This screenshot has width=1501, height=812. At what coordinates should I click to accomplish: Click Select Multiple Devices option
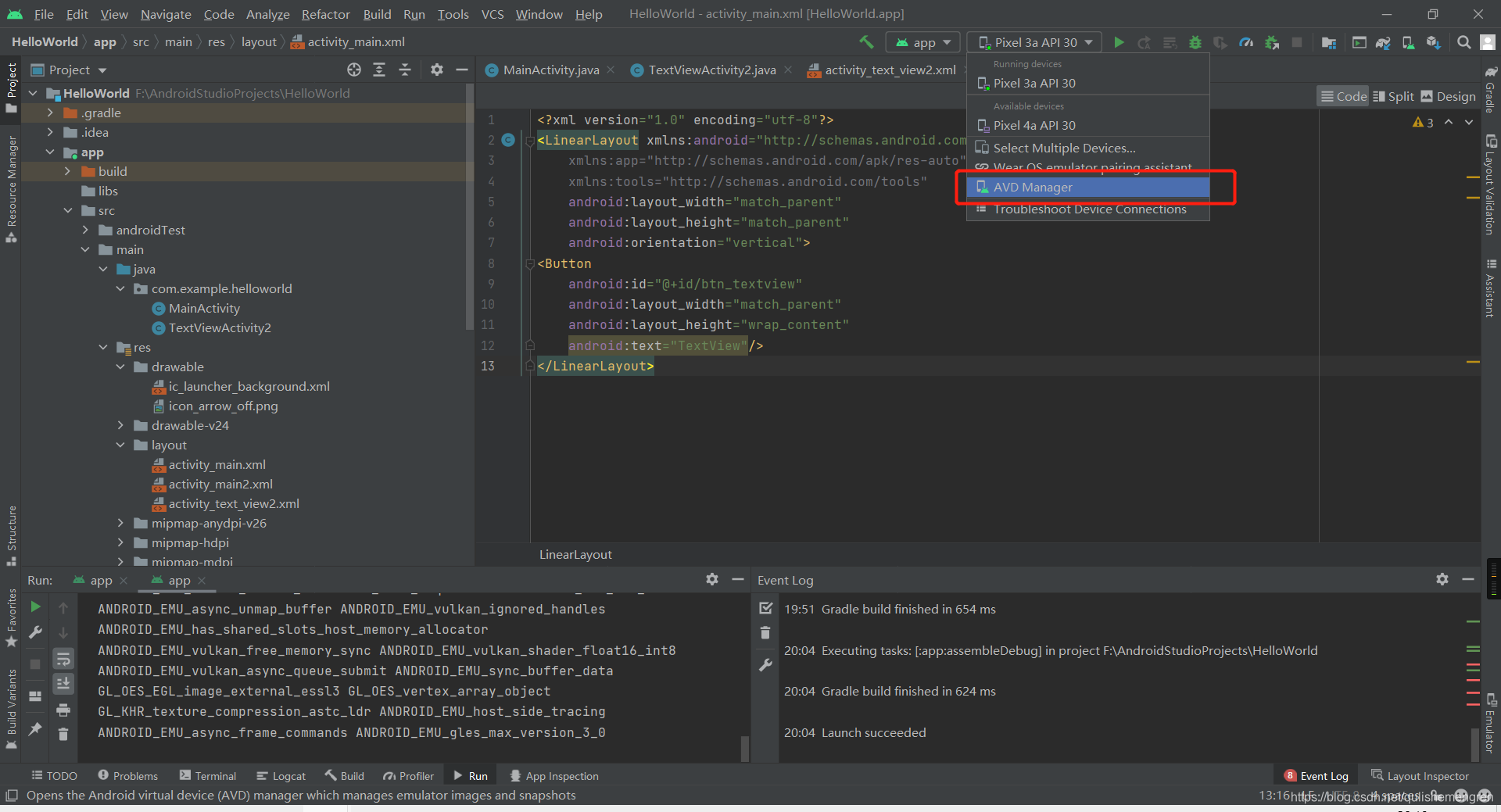[1088, 148]
